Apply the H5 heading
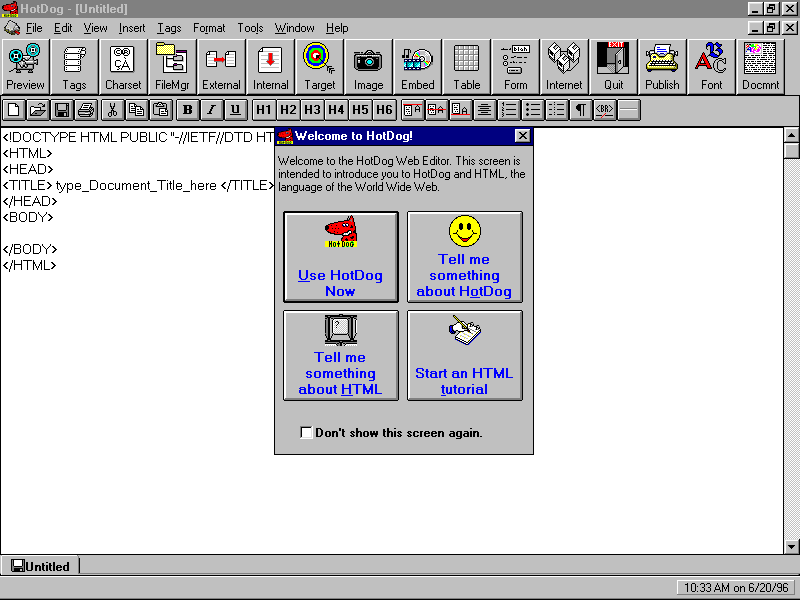This screenshot has width=800, height=600. 360,110
